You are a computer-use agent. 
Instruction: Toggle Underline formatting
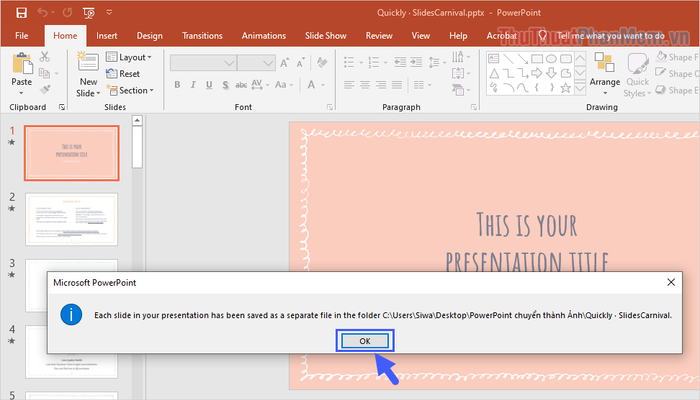point(209,85)
